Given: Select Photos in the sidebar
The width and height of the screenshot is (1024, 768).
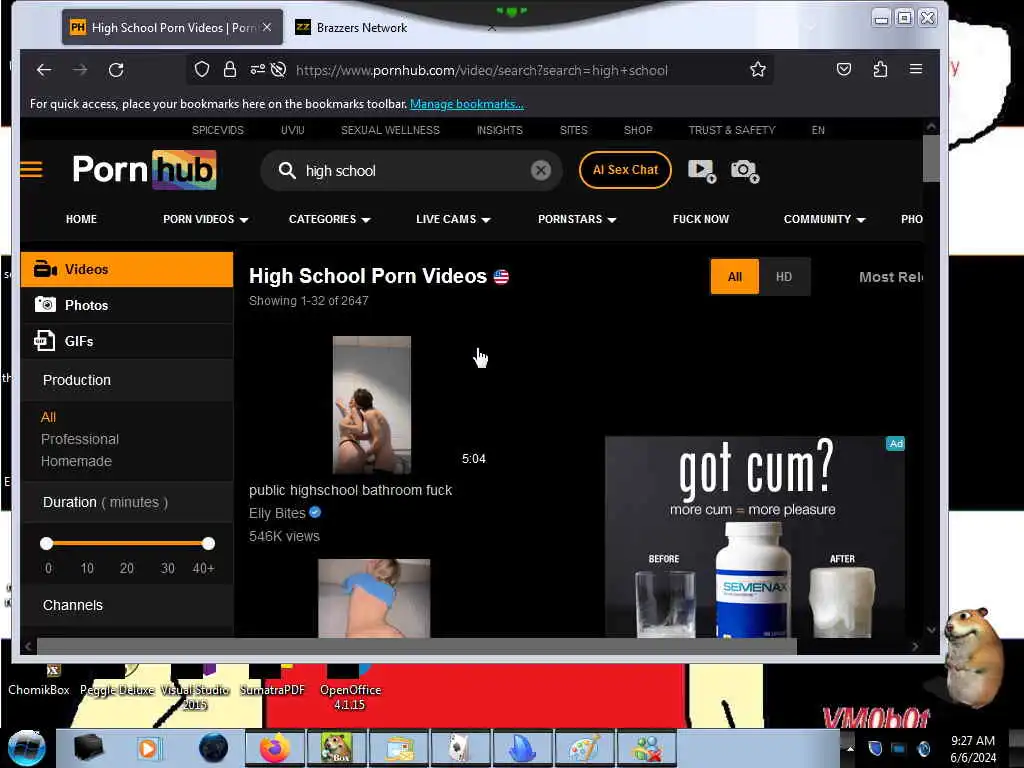Looking at the screenshot, I should click(x=127, y=305).
